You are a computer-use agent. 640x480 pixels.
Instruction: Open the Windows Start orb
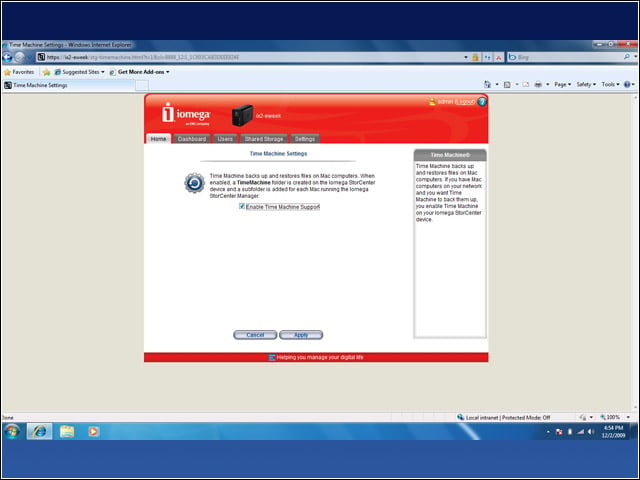pos(12,431)
